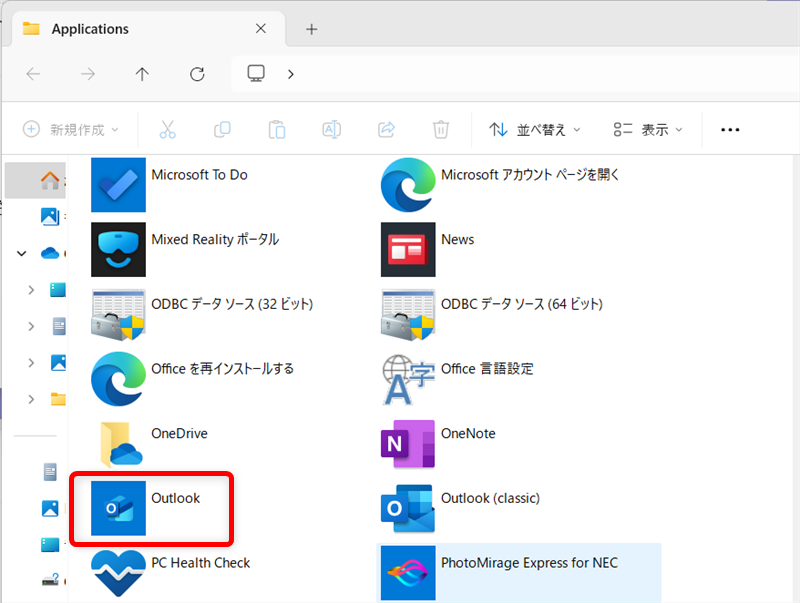Open the 表示 view dropdown

[648, 130]
